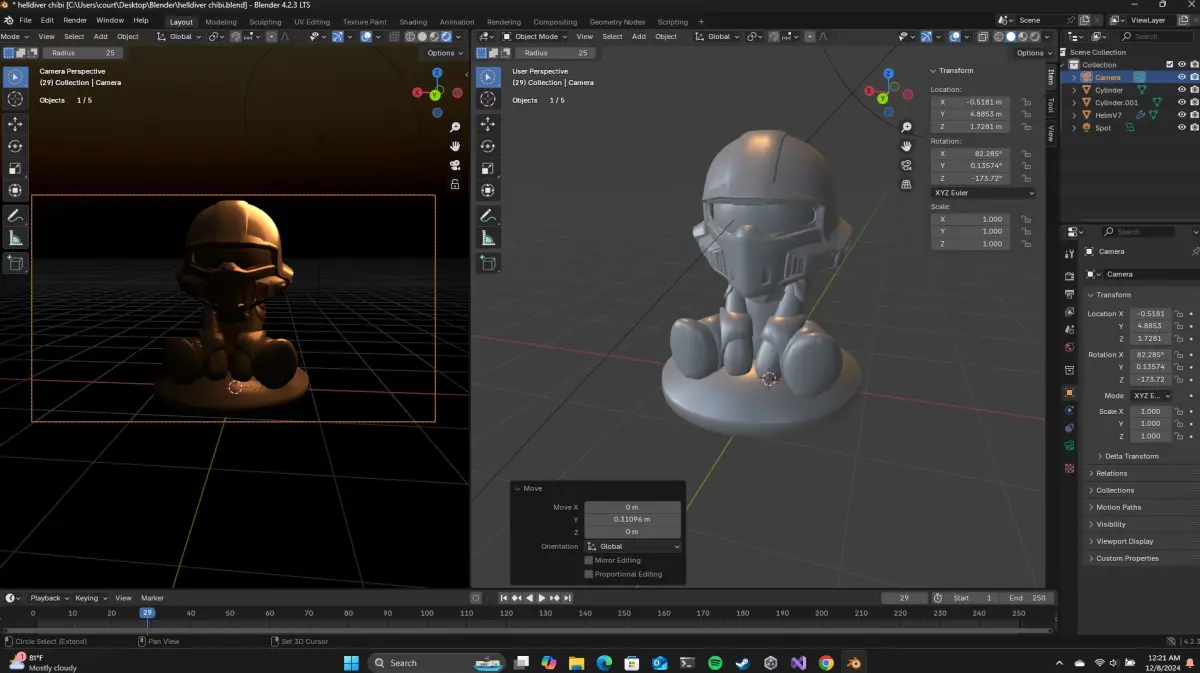Click the lock camera to view icon in left viewport
The height and width of the screenshot is (673, 1200).
click(x=455, y=184)
